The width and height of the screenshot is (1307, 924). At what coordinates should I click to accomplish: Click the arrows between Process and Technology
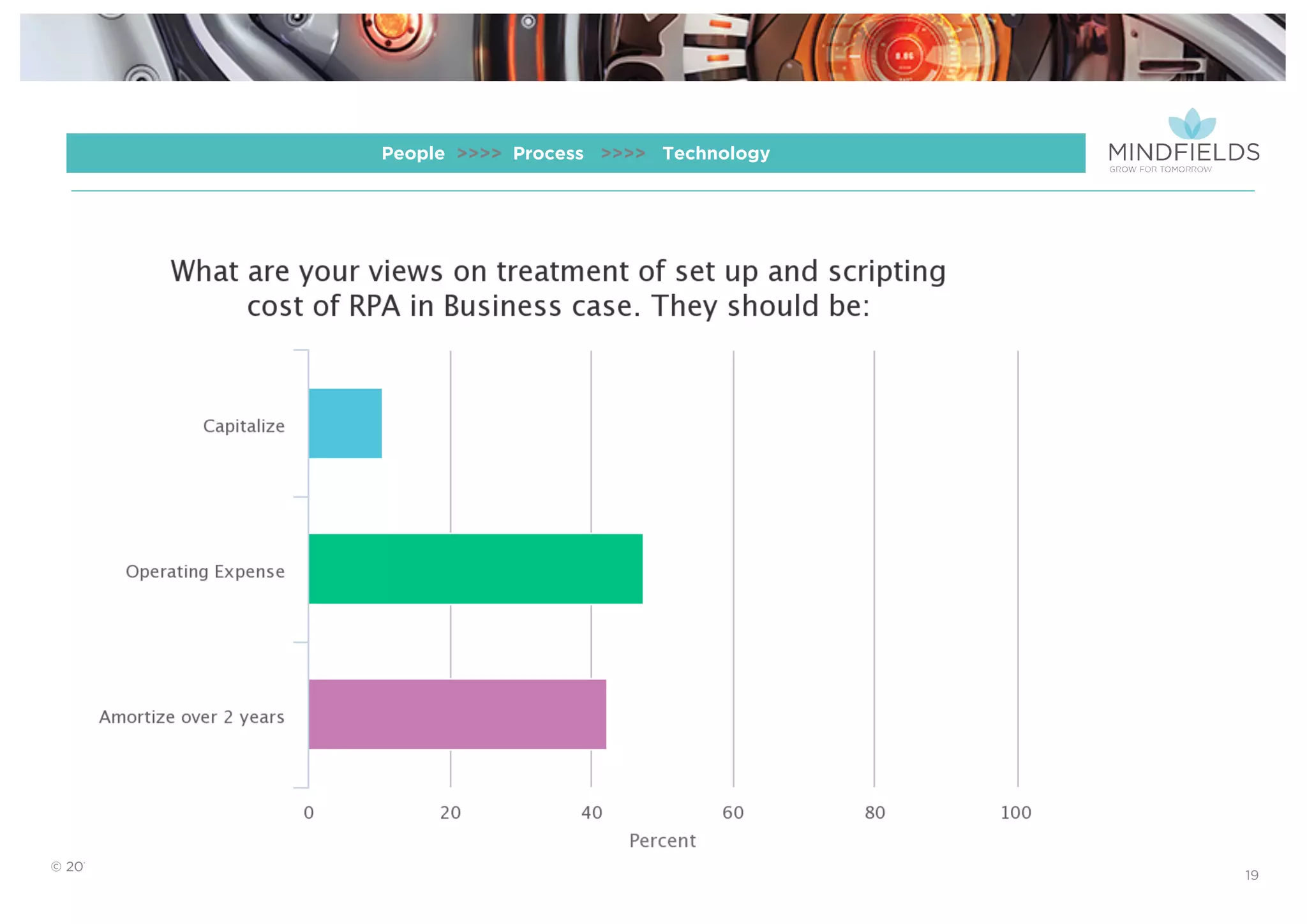pos(623,154)
